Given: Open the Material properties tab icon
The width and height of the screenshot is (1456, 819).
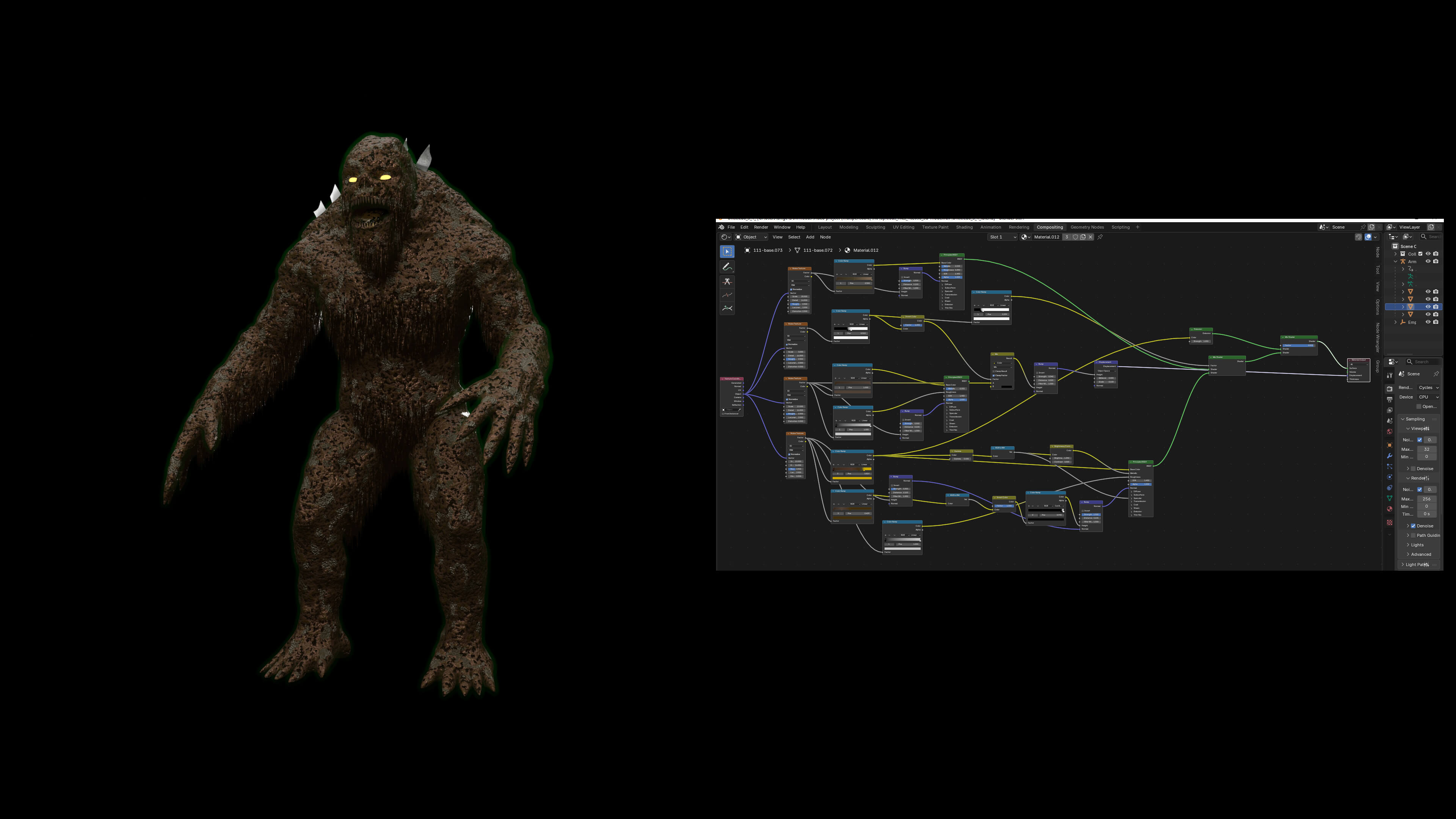Looking at the screenshot, I should click(x=1389, y=509).
